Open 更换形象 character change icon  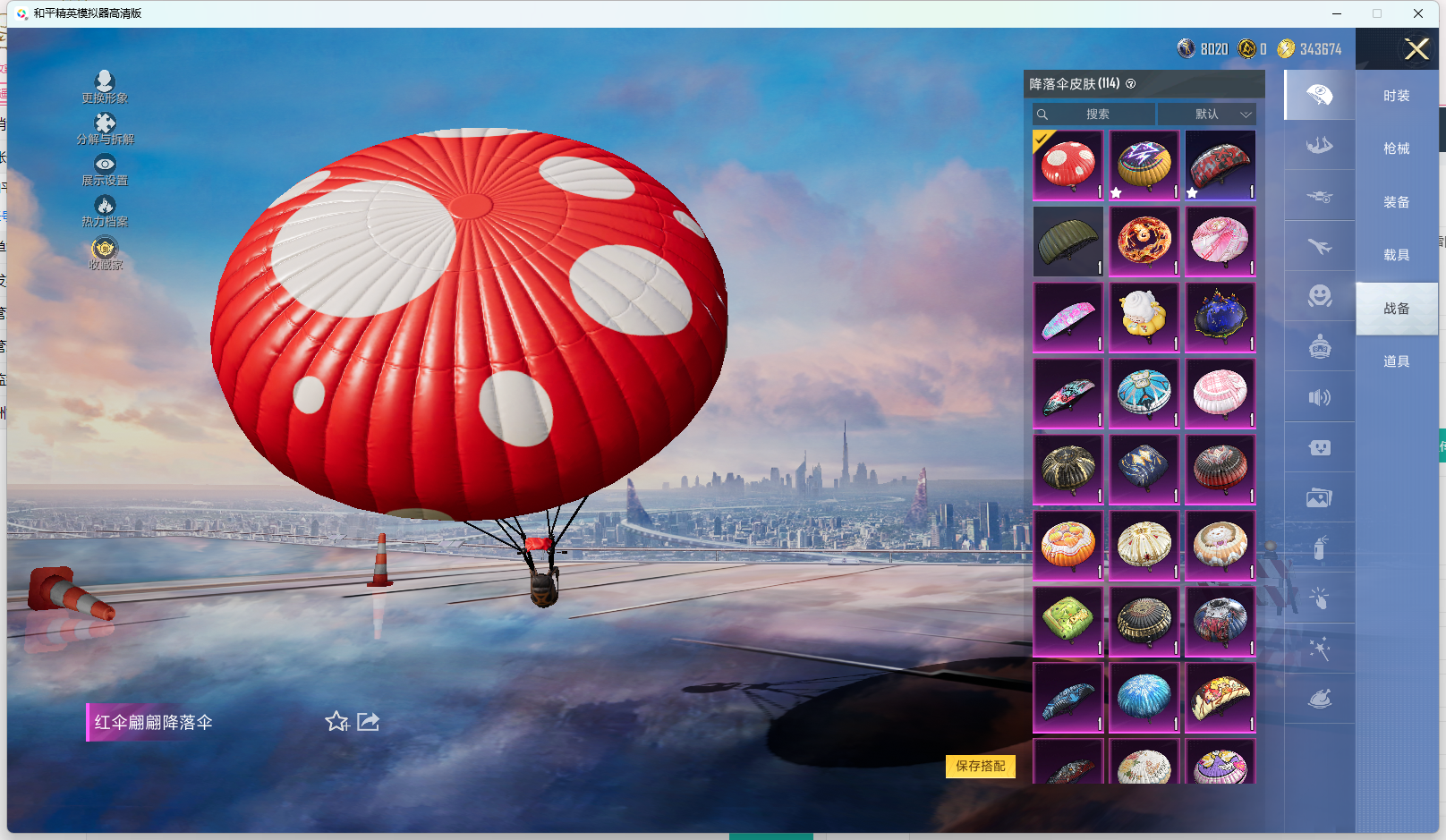[x=105, y=86]
